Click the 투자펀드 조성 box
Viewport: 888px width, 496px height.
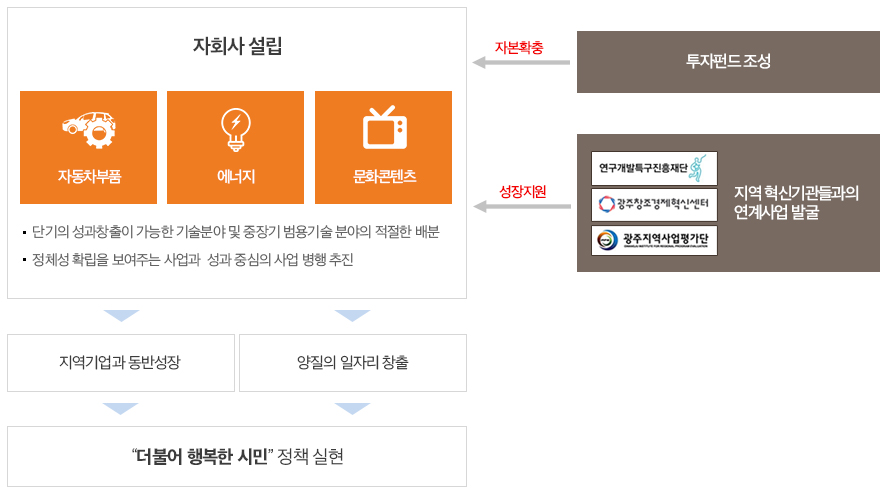[x=728, y=62]
